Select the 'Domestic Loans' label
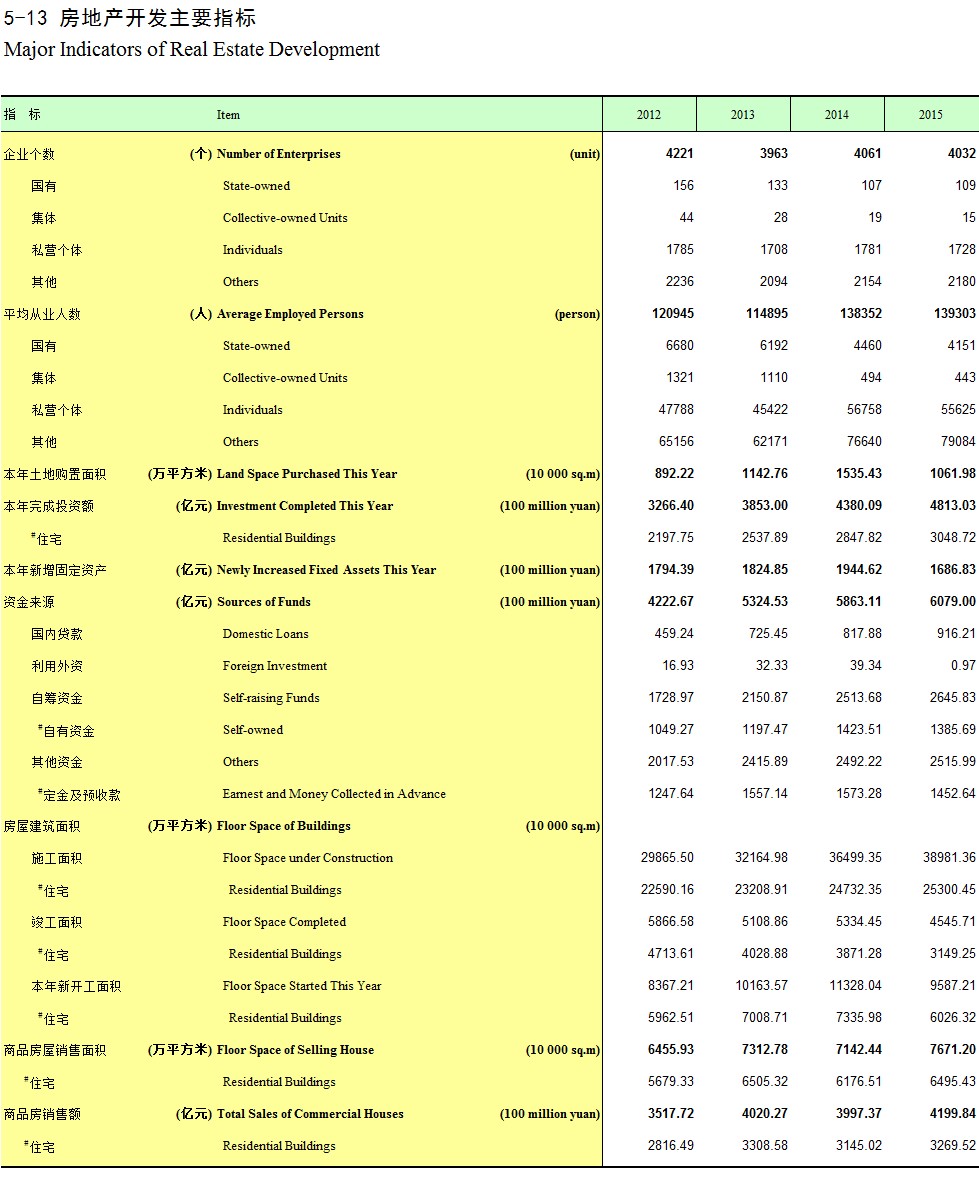This screenshot has height=1200, width=979. coord(265,634)
